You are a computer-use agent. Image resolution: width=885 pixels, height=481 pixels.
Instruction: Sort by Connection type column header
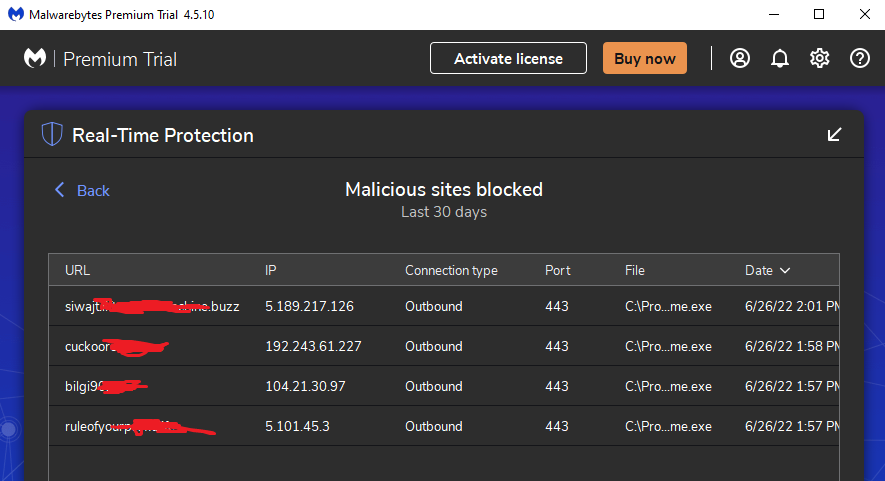tap(451, 270)
